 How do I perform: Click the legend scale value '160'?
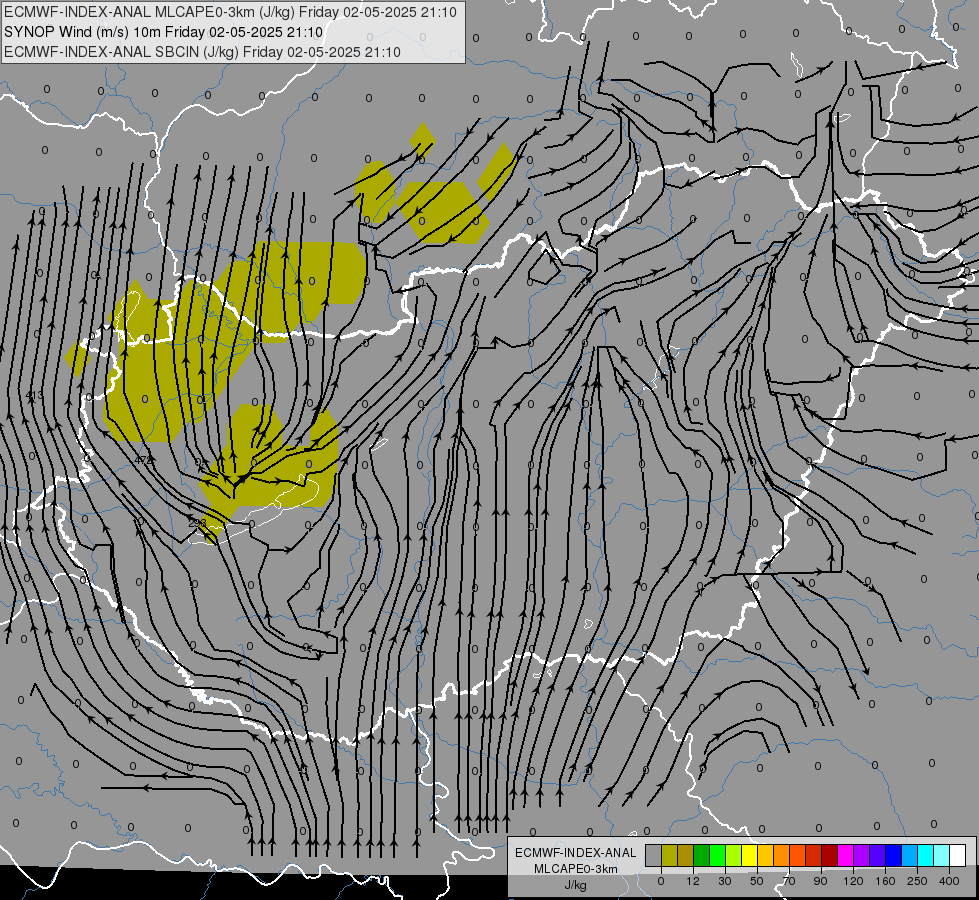[x=885, y=881]
